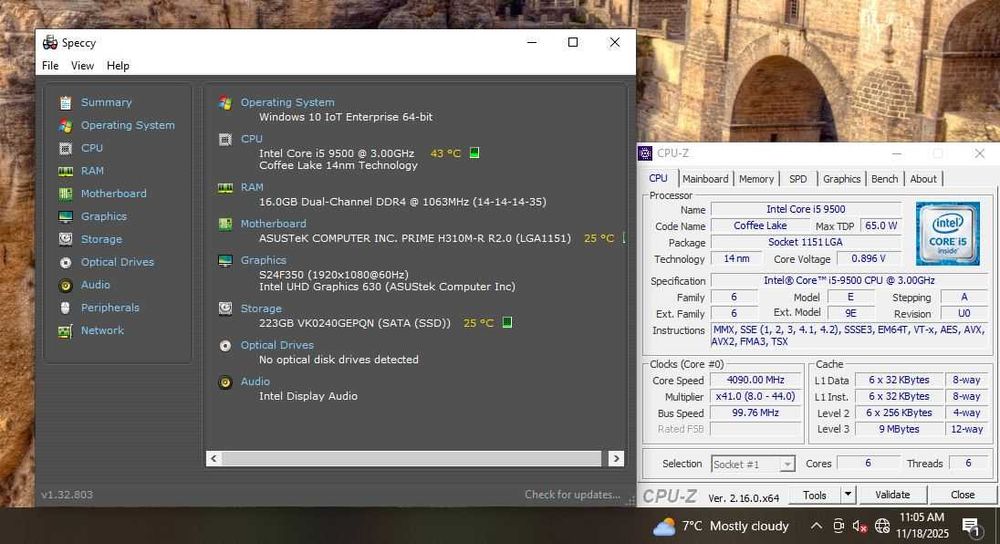Open the Storage summary heading link
Viewport: 1000px width, 544px height.
point(261,309)
